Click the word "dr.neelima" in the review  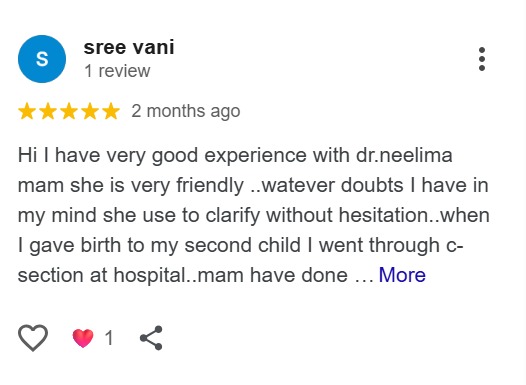coord(404,156)
